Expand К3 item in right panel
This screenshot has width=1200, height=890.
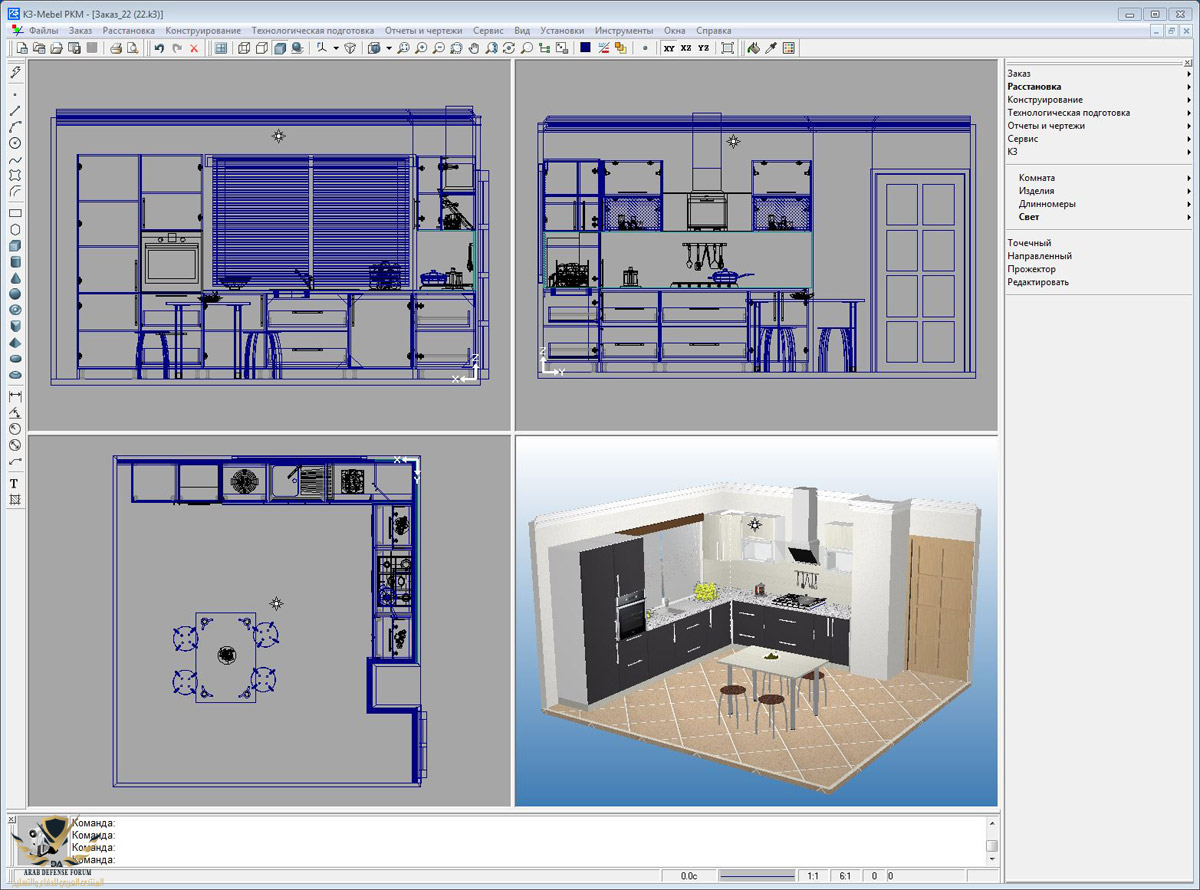(1098, 152)
